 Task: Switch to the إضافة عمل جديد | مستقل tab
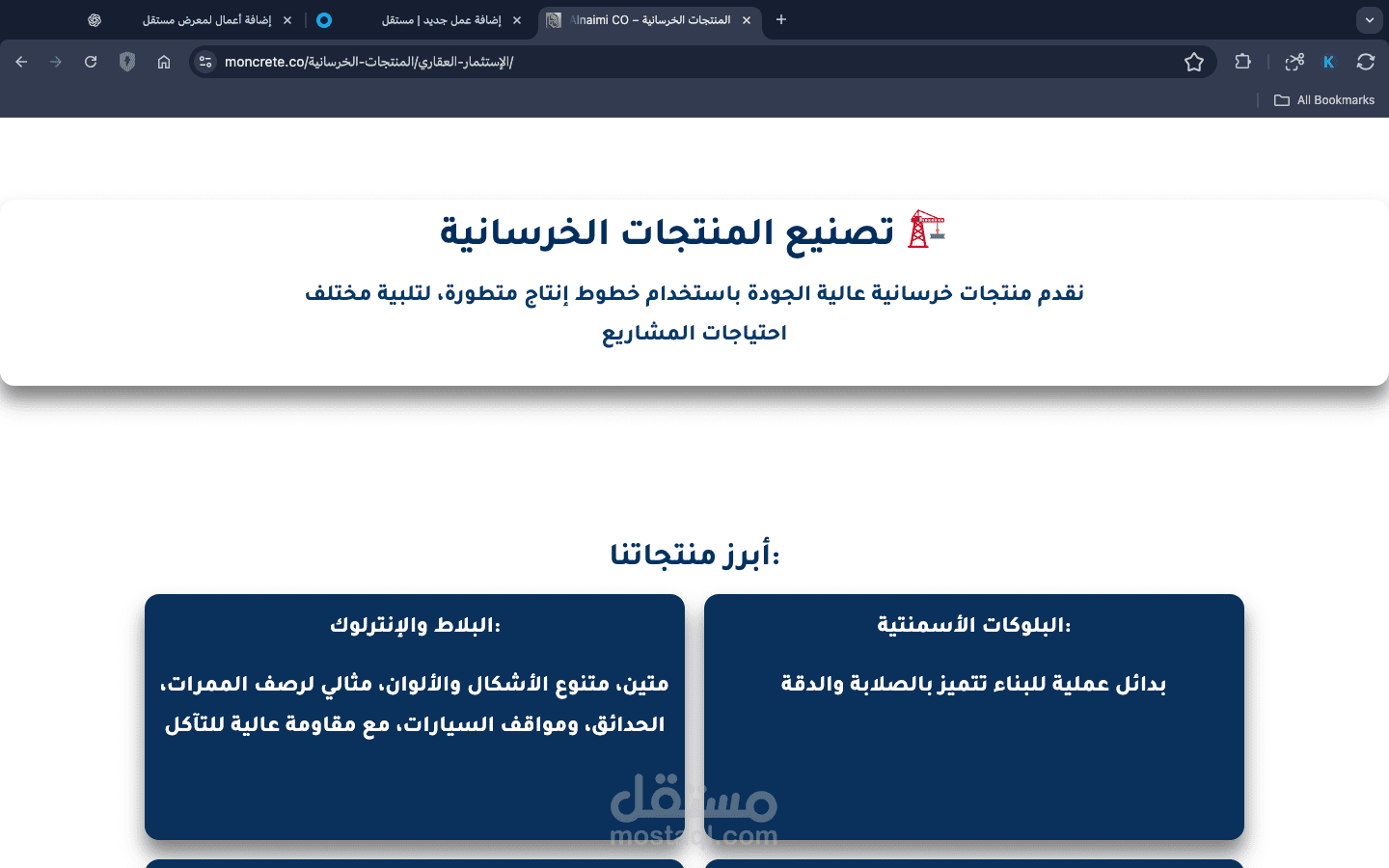pos(441,19)
